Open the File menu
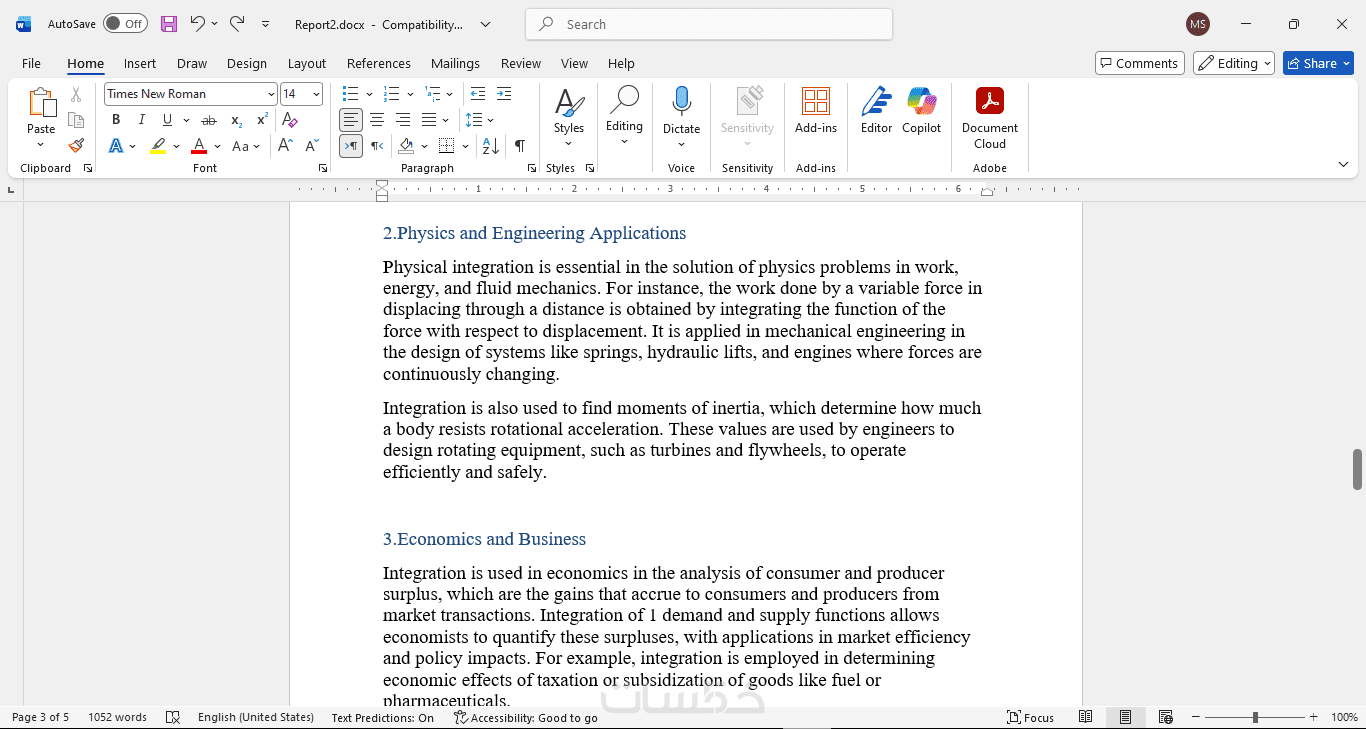The image size is (1366, 729). pos(31,63)
